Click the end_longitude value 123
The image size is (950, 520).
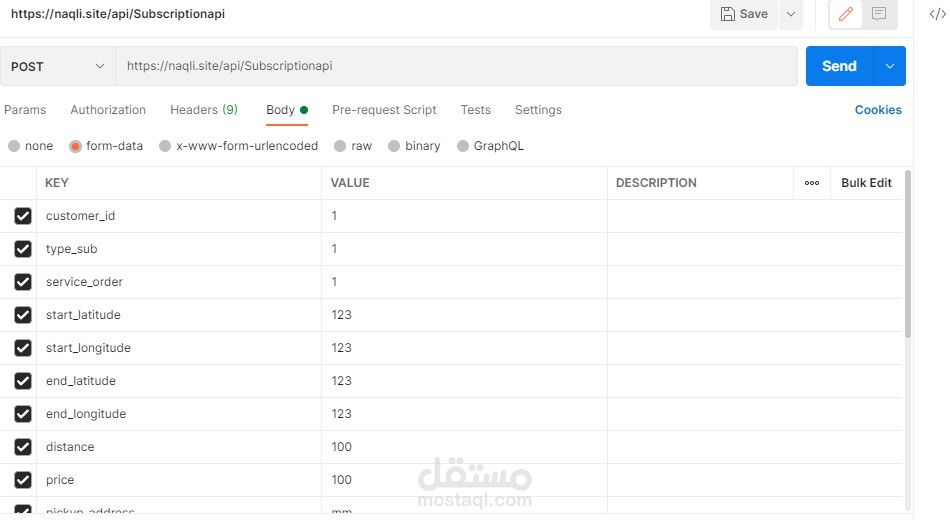(341, 414)
